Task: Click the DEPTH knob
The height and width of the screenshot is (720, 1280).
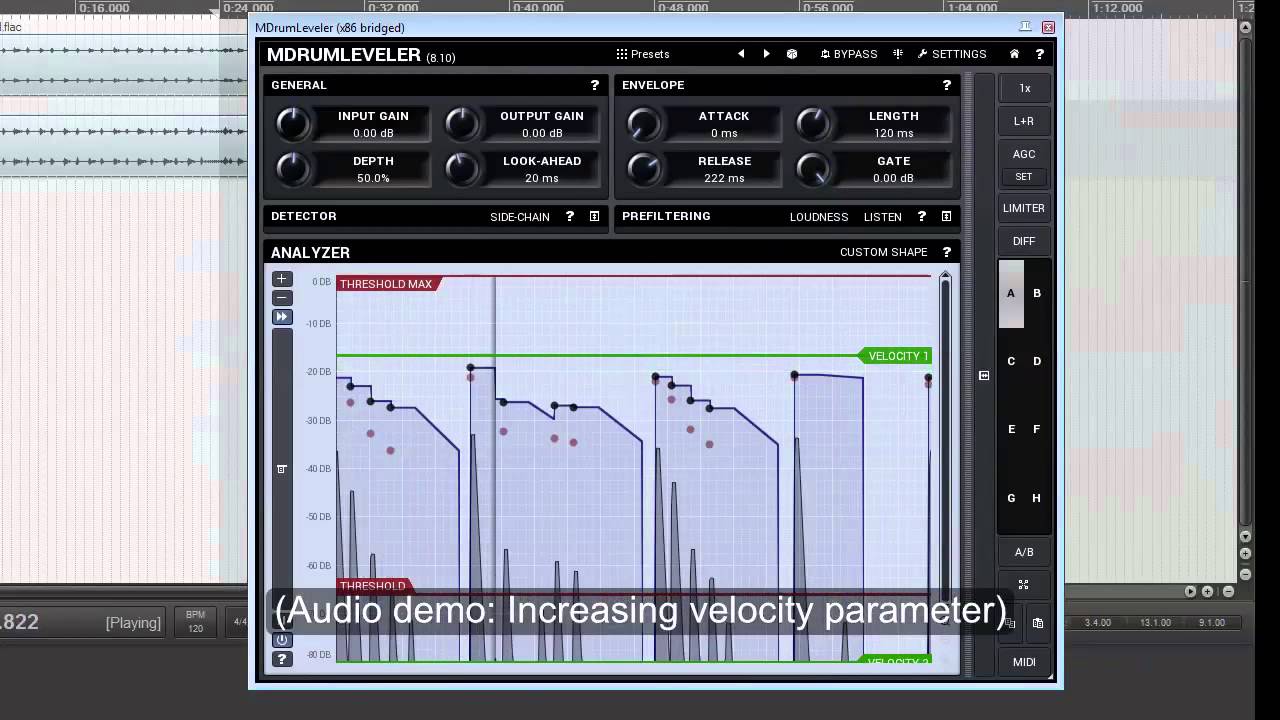Action: click(x=293, y=169)
